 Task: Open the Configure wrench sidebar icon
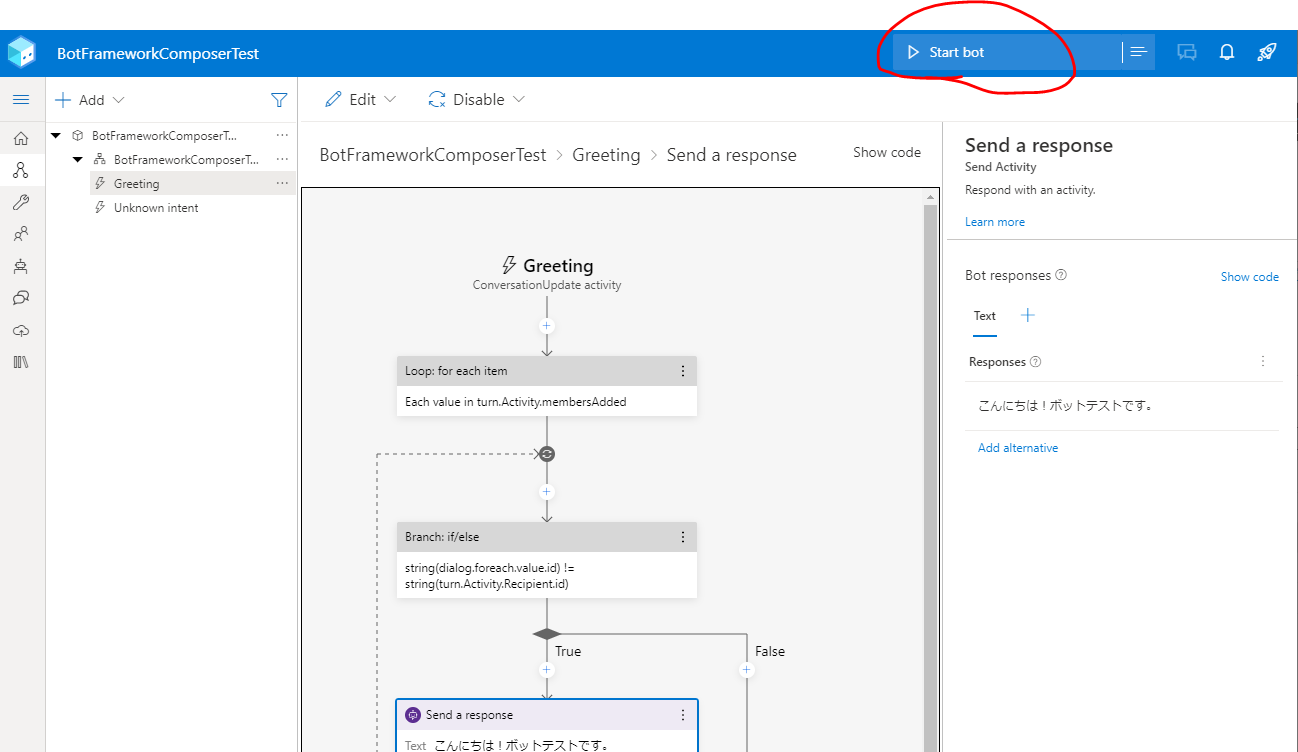21,202
